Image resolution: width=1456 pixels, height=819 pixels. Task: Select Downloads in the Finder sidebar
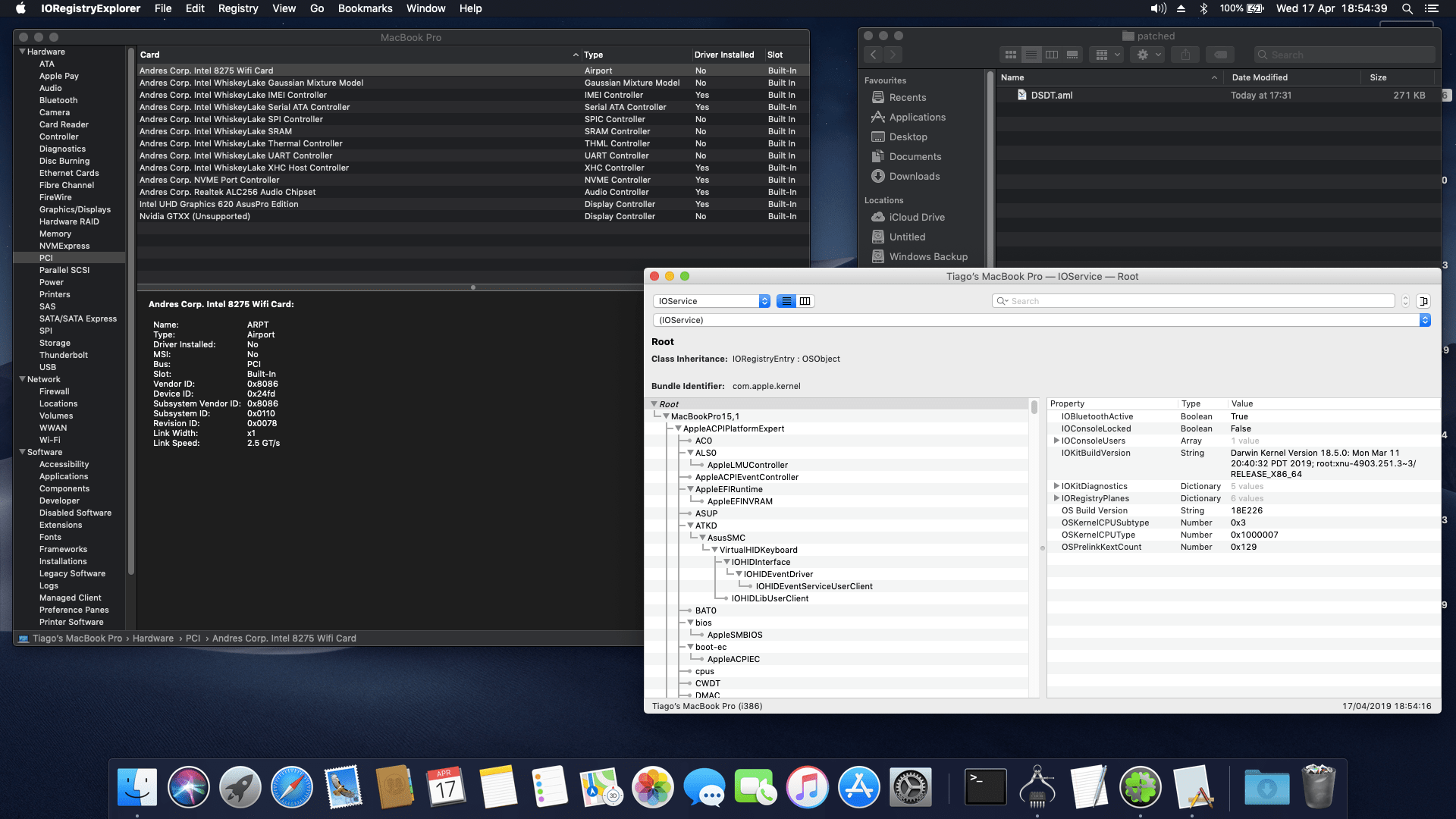(914, 176)
